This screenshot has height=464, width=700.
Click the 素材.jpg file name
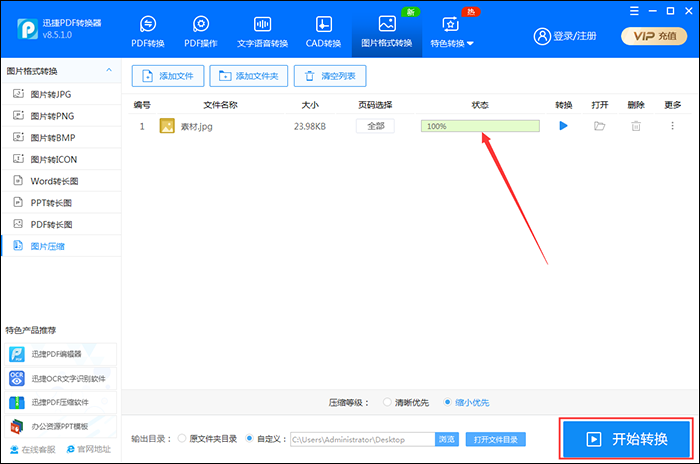point(196,126)
